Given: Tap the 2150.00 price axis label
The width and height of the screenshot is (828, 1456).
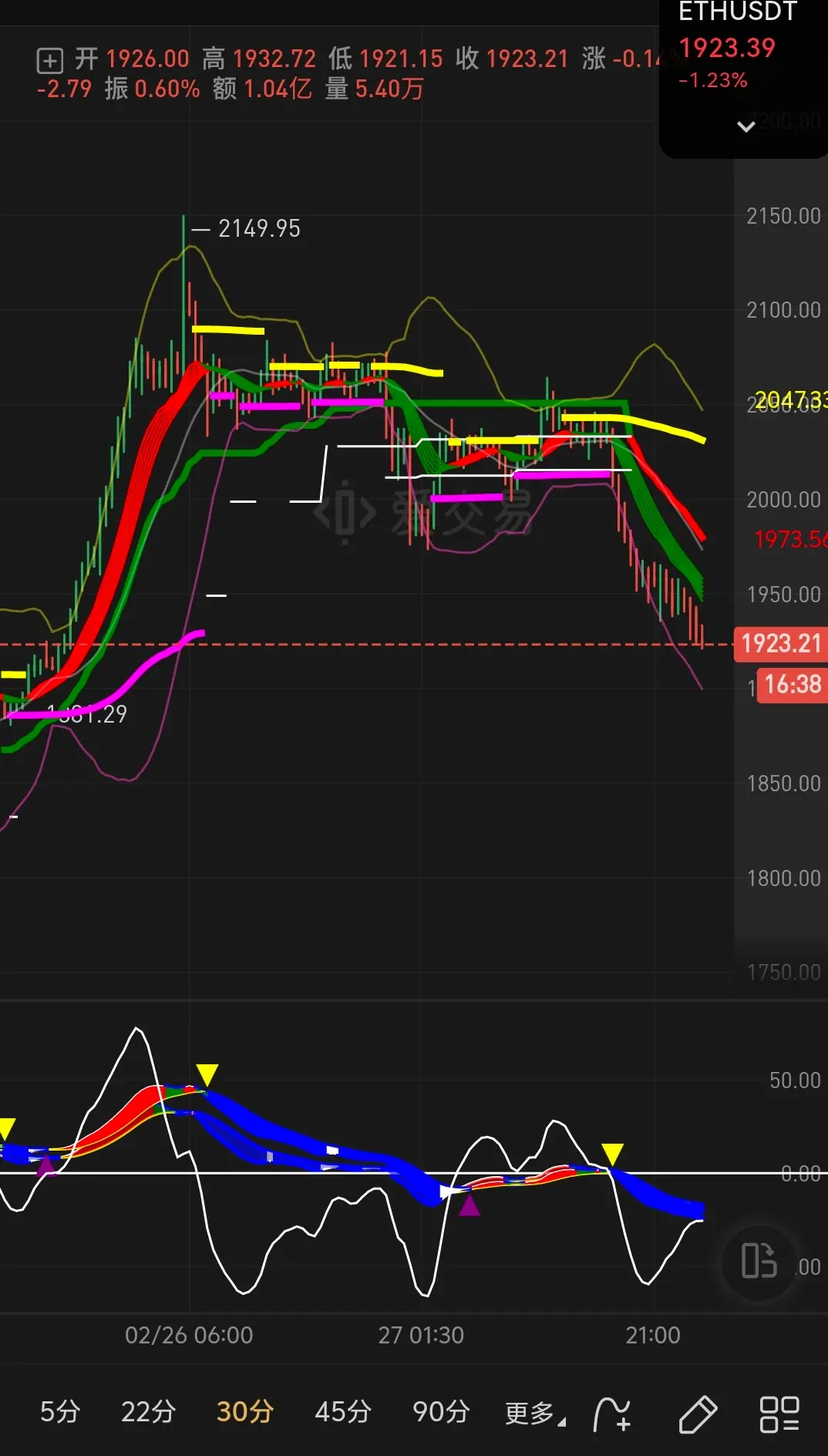Looking at the screenshot, I should pos(783,216).
